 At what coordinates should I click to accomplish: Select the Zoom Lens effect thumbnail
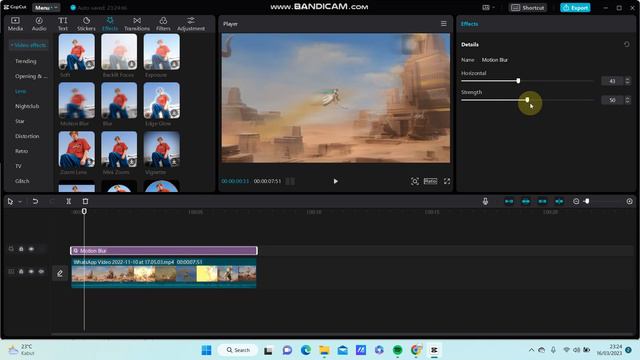pyautogui.click(x=77, y=149)
